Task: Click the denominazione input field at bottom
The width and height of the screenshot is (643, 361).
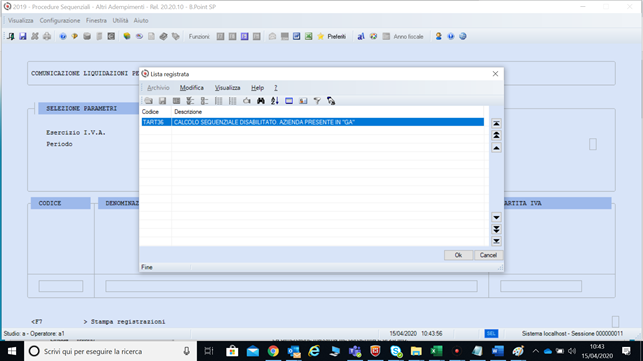Action: [x=291, y=286]
